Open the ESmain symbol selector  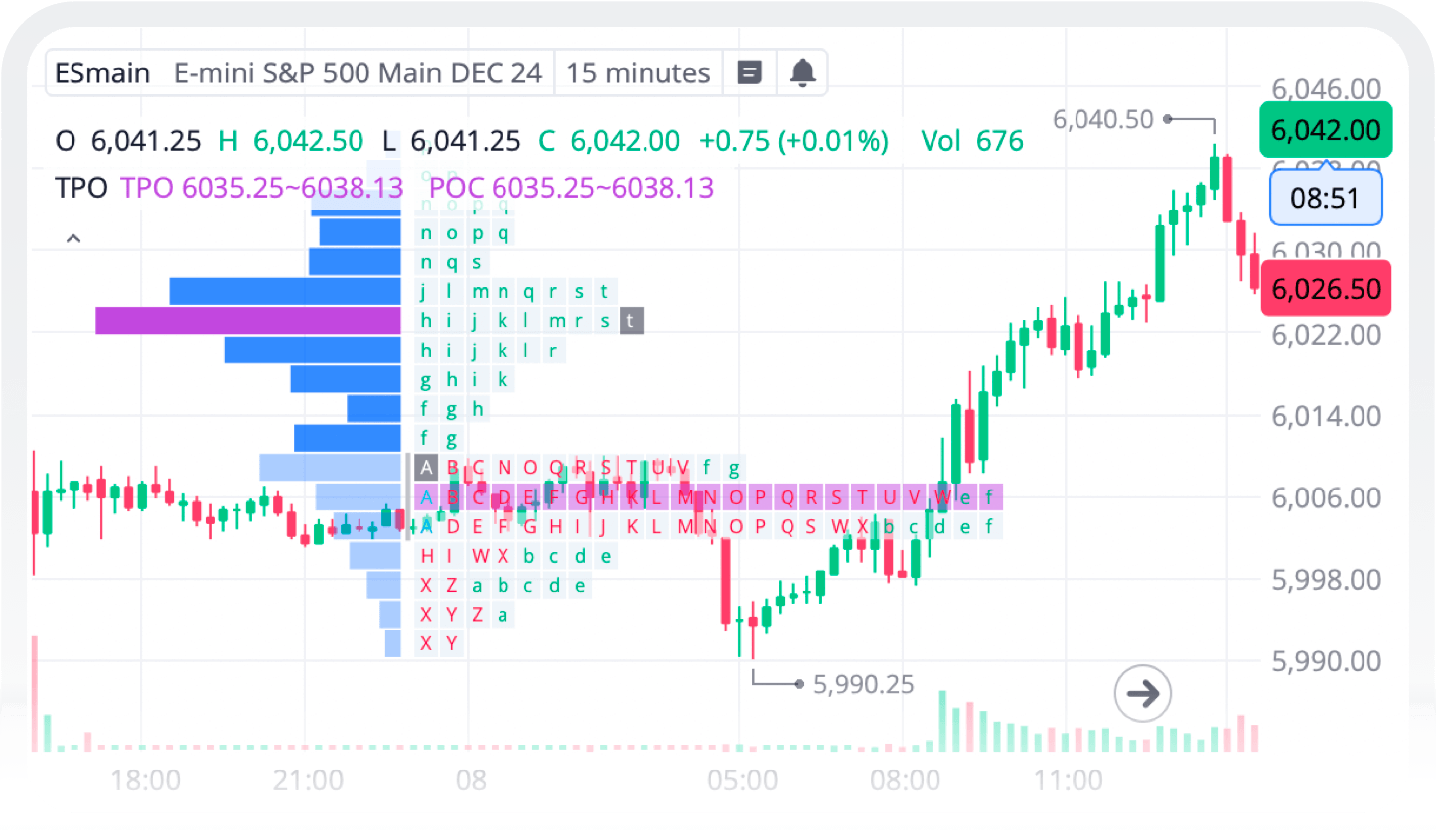pos(102,72)
